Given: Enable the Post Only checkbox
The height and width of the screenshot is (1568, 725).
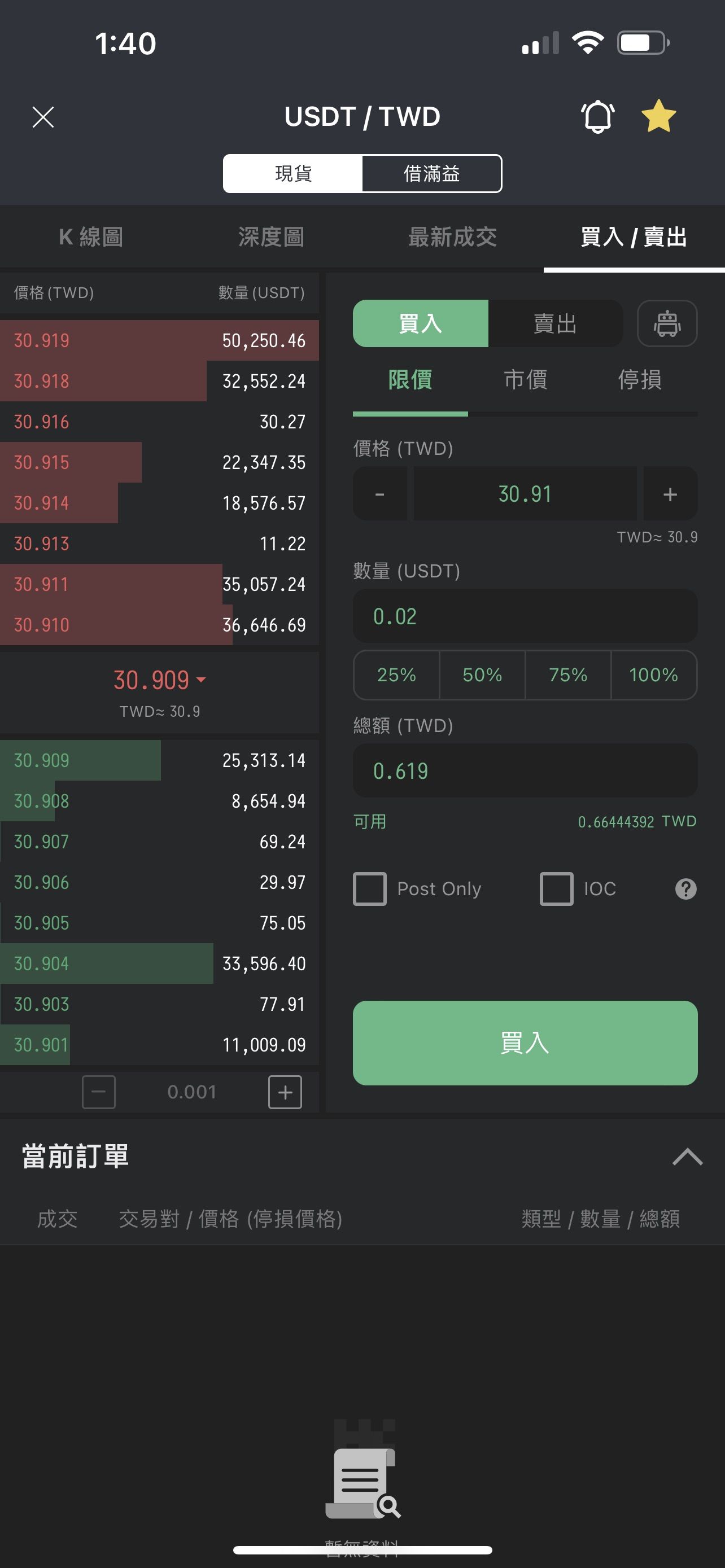Looking at the screenshot, I should point(370,888).
